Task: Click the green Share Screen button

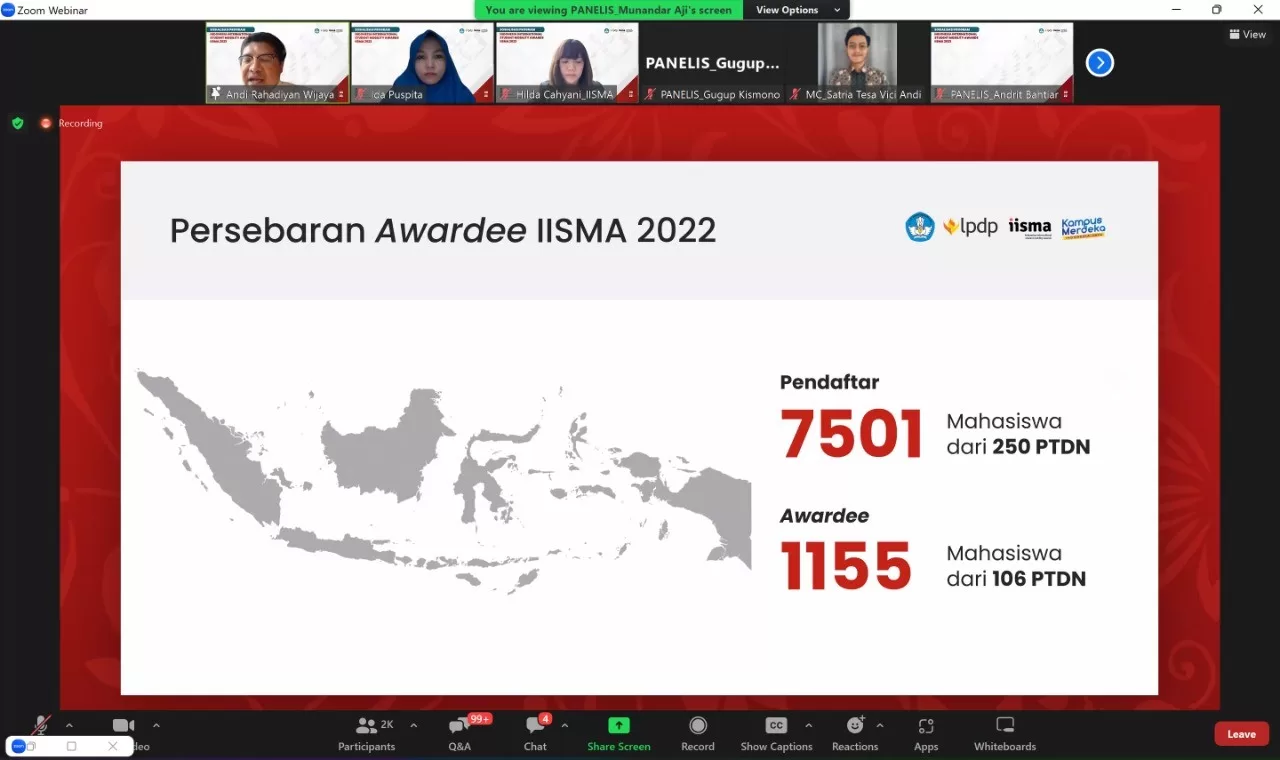Action: pos(619,733)
